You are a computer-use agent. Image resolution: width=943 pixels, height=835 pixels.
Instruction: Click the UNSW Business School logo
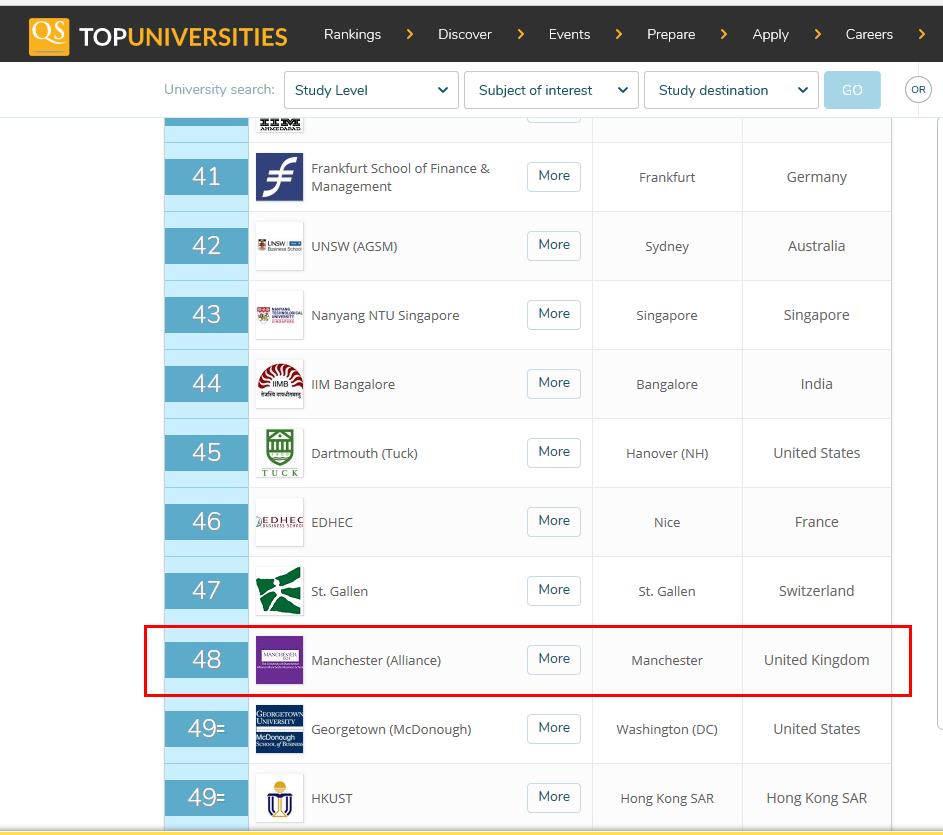(x=280, y=245)
